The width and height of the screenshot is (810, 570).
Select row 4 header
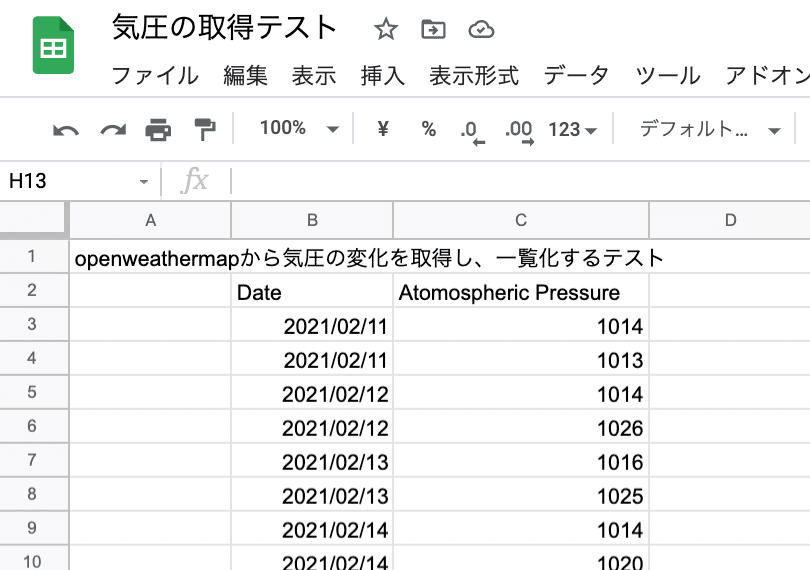pyautogui.click(x=32, y=358)
